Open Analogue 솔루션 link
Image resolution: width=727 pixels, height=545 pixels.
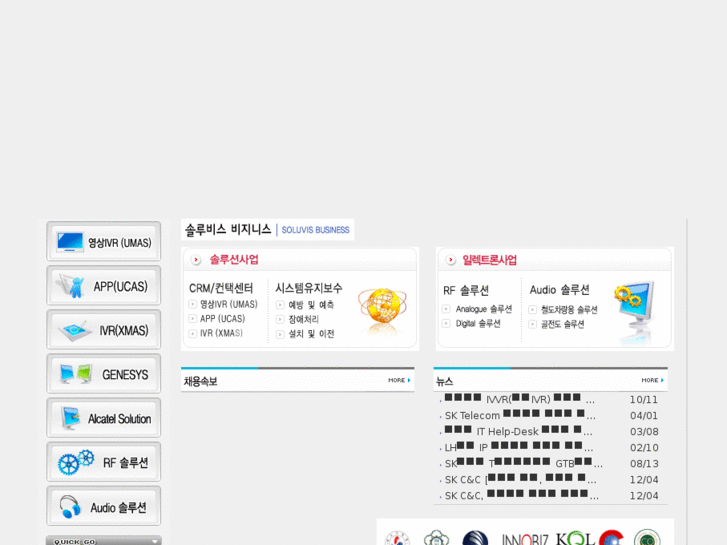pyautogui.click(x=484, y=309)
